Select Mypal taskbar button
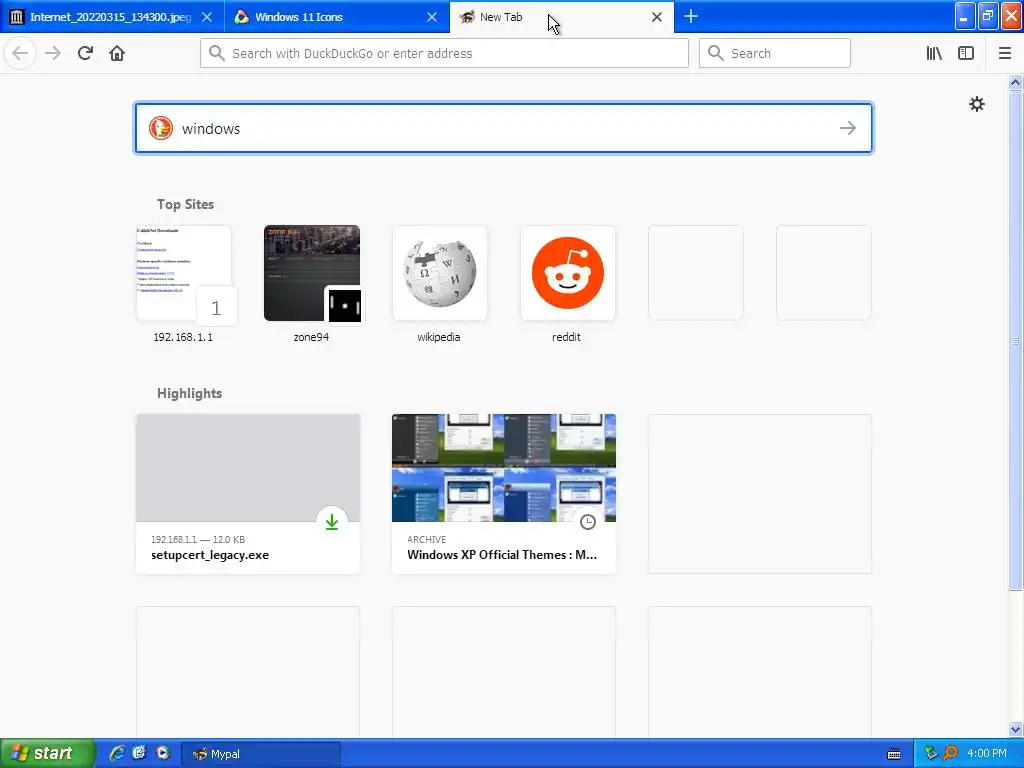Image resolution: width=1024 pixels, height=768 pixels. (x=261, y=754)
